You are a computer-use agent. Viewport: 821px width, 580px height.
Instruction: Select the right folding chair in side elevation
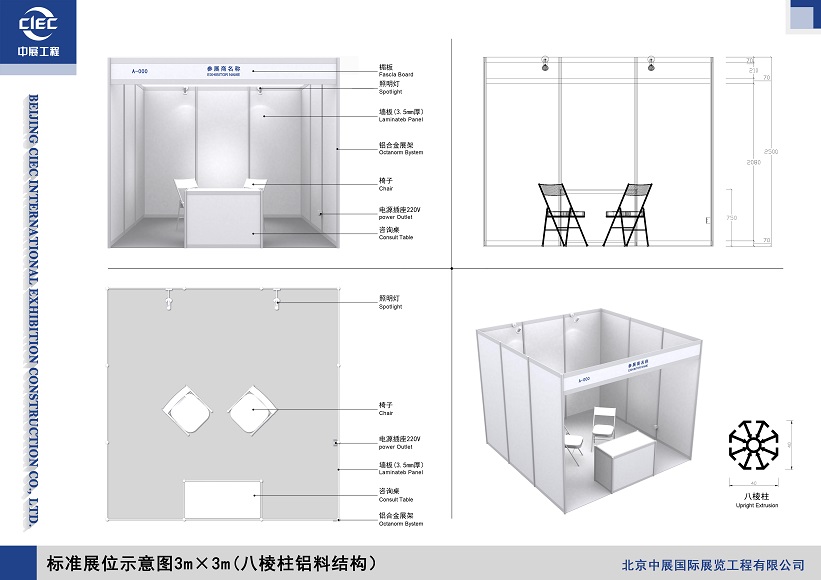point(627,214)
